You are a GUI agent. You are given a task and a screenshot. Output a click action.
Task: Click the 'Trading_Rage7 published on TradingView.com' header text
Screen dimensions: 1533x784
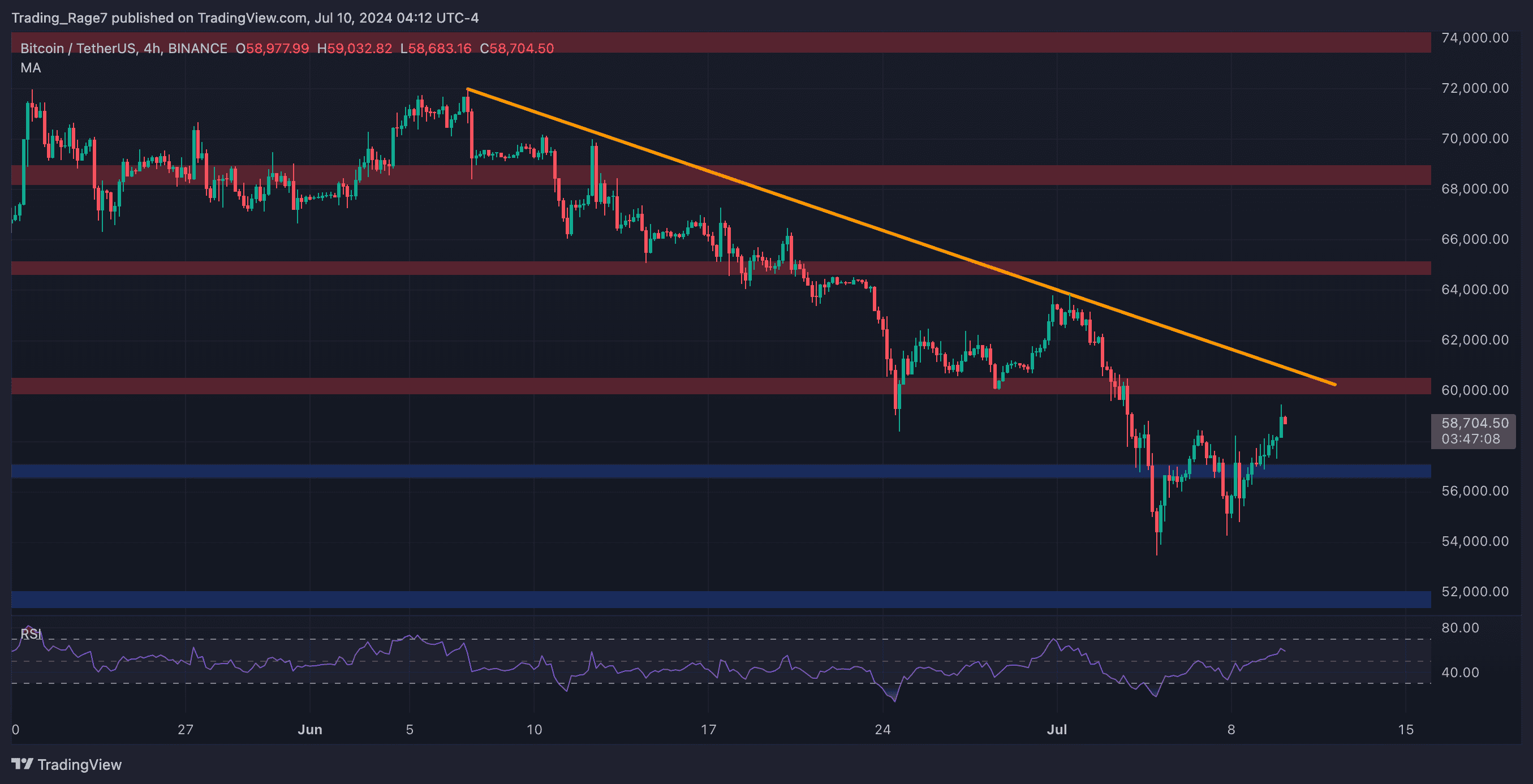(160, 18)
